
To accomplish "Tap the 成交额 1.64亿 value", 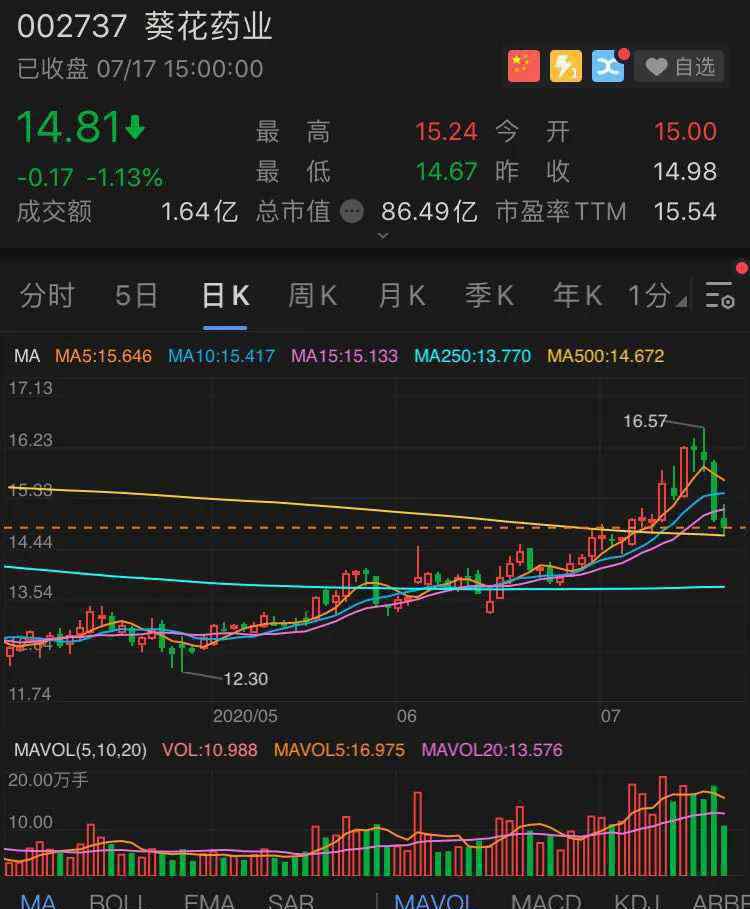I will click(x=200, y=212).
